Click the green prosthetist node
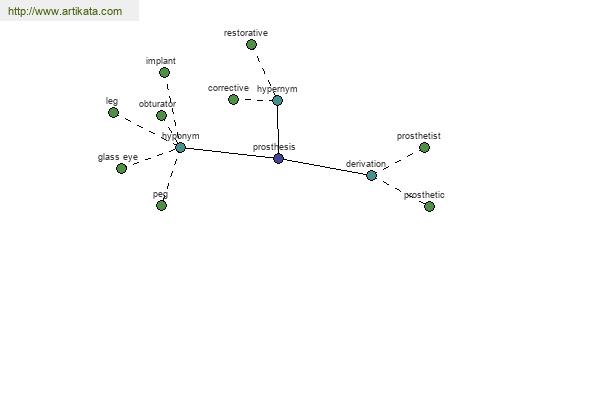 (424, 147)
